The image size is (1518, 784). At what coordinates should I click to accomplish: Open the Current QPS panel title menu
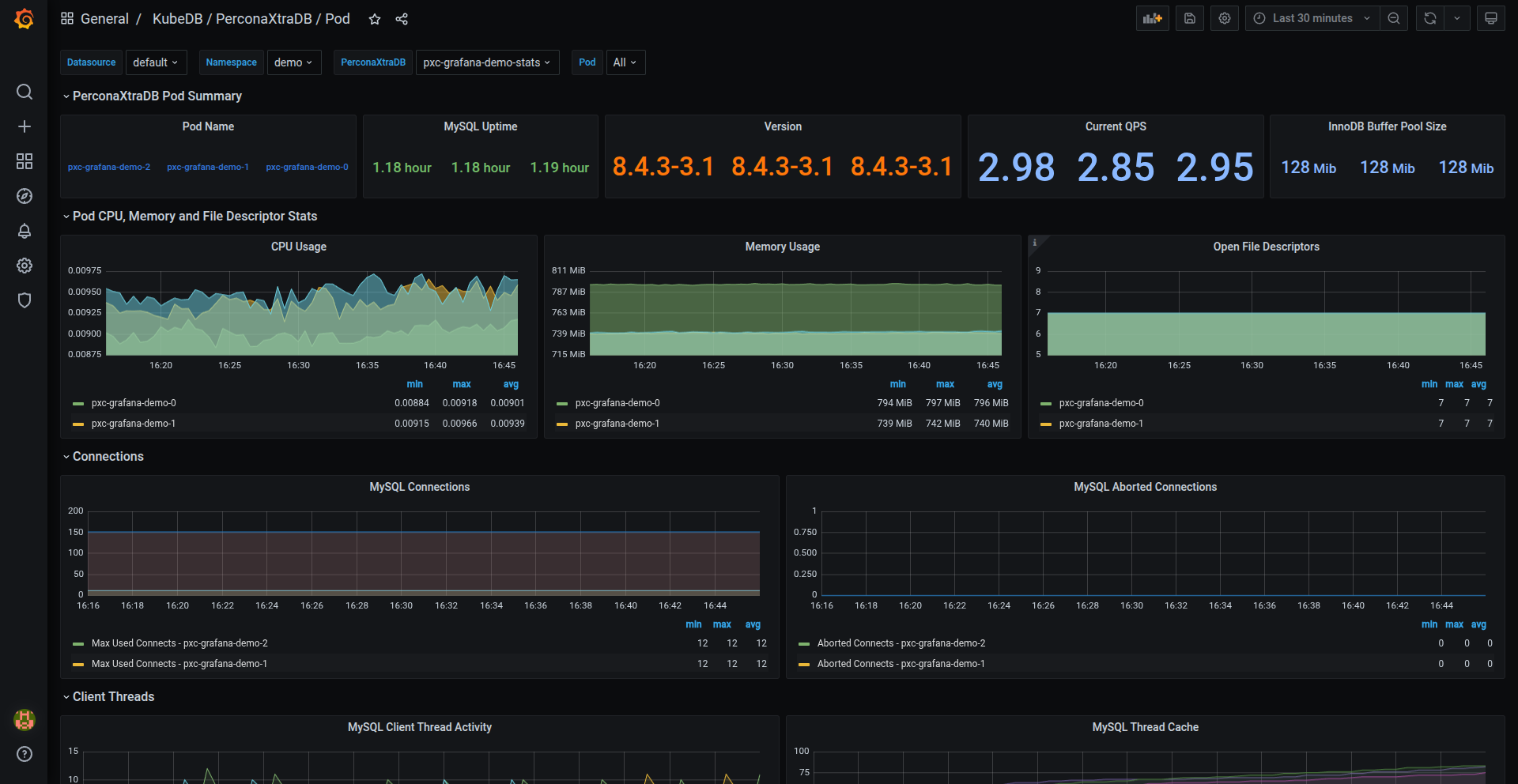coord(1116,126)
